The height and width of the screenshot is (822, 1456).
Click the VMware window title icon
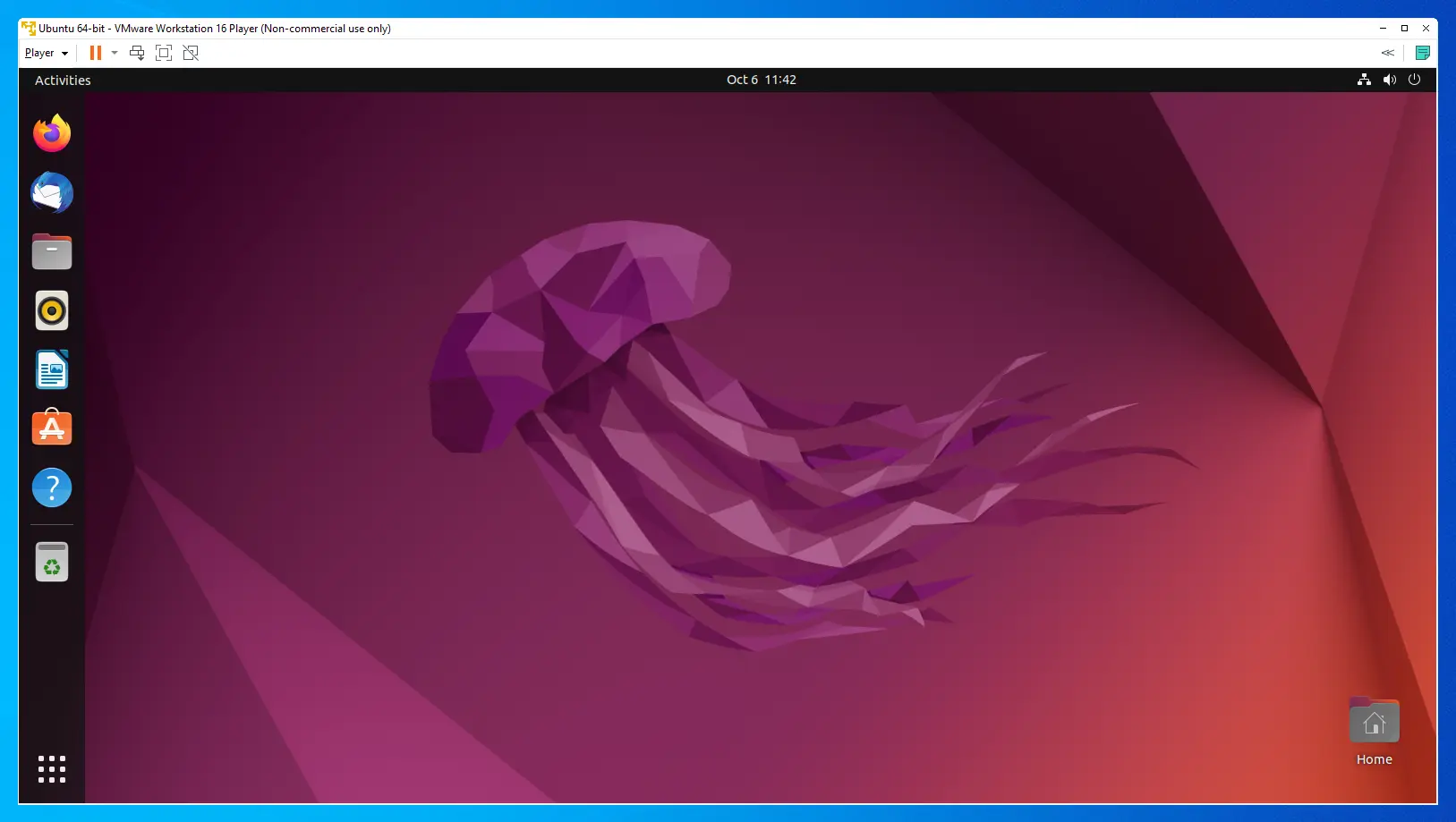coord(29,29)
